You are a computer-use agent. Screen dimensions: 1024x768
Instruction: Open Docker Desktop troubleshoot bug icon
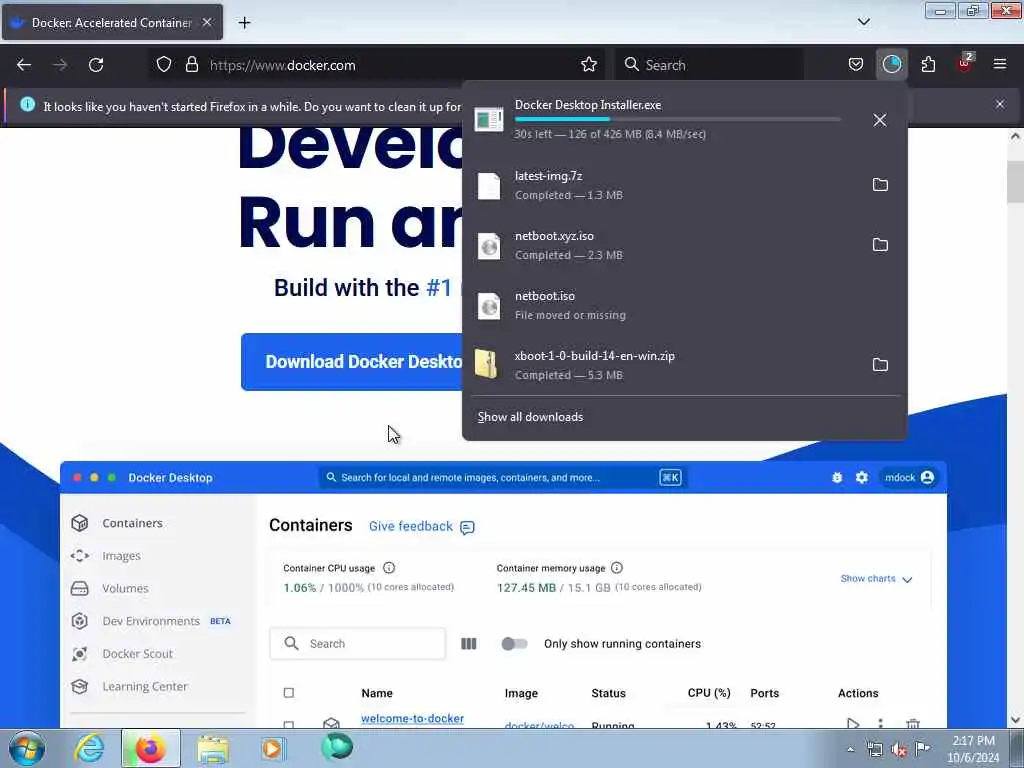(x=837, y=477)
